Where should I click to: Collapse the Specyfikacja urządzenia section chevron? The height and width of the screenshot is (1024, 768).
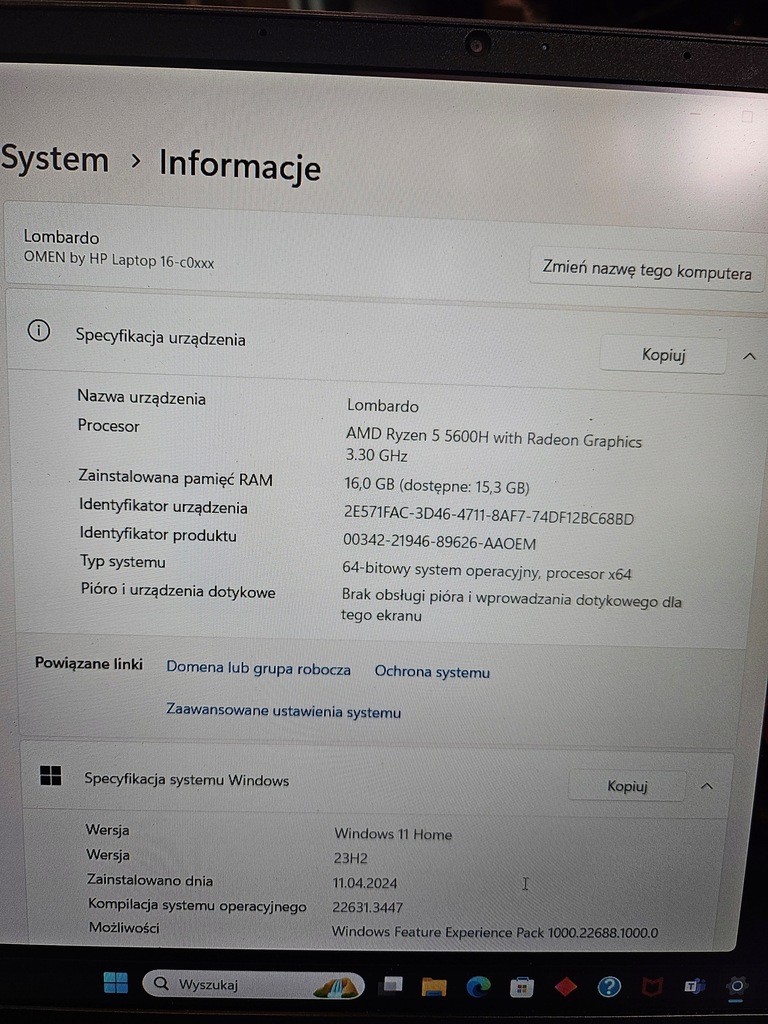pyautogui.click(x=749, y=356)
